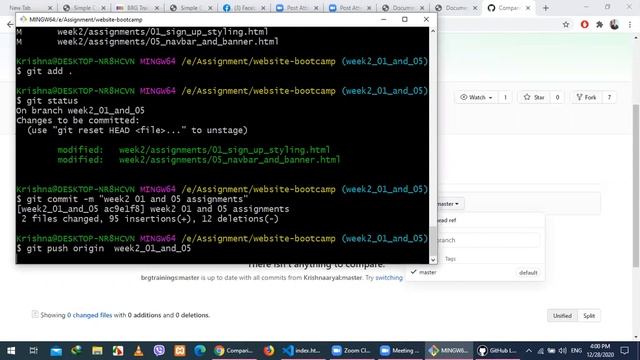Click the watchers count 1

(x=505, y=97)
